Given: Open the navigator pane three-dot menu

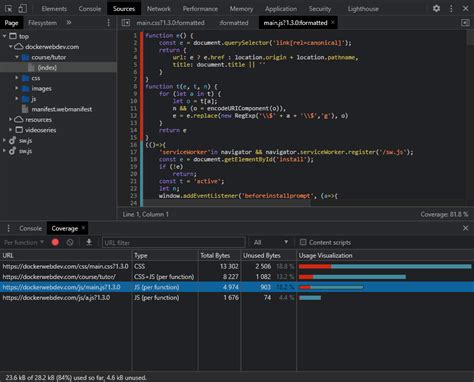Looking at the screenshot, I should click(108, 23).
